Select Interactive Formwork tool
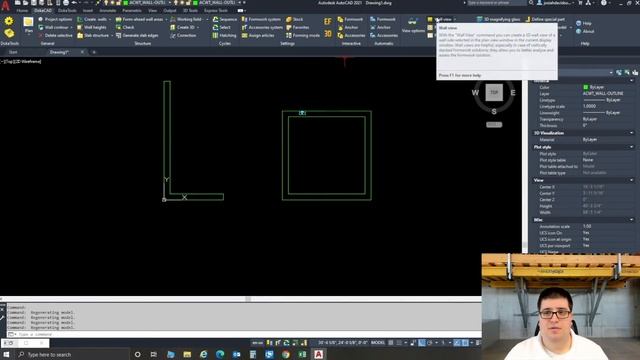Image resolution: width=640 pixels, height=360 pixels. [350, 19]
